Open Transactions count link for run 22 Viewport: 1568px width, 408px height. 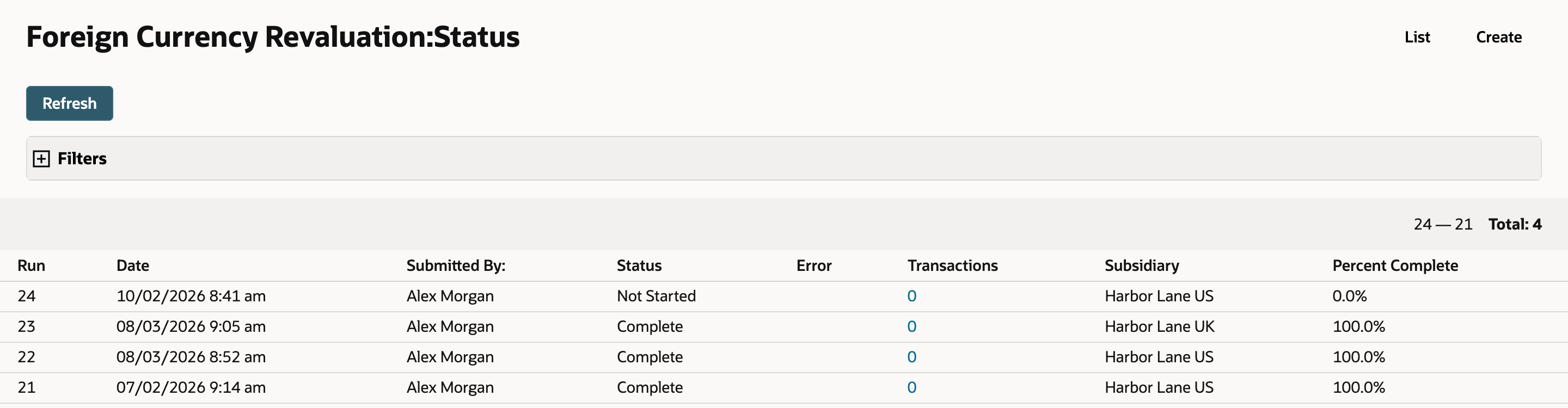[911, 357]
